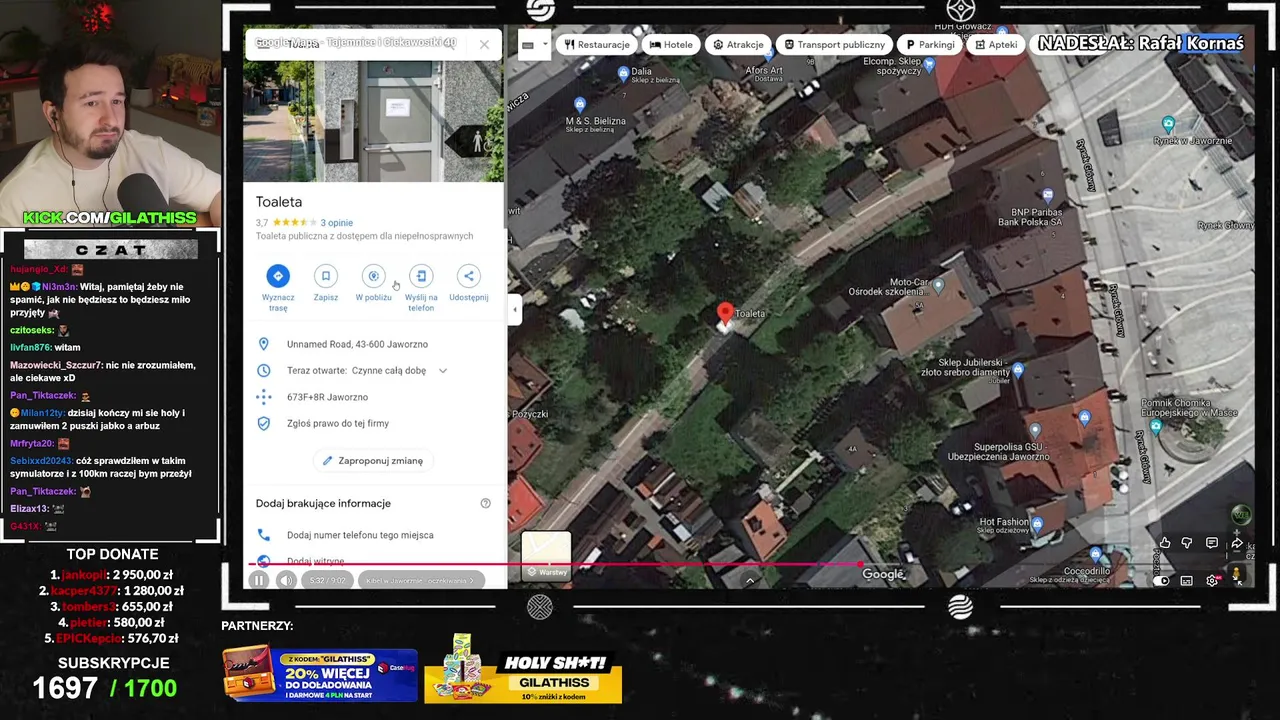Click the video share arrow icon
1280x720 pixels.
click(1237, 543)
